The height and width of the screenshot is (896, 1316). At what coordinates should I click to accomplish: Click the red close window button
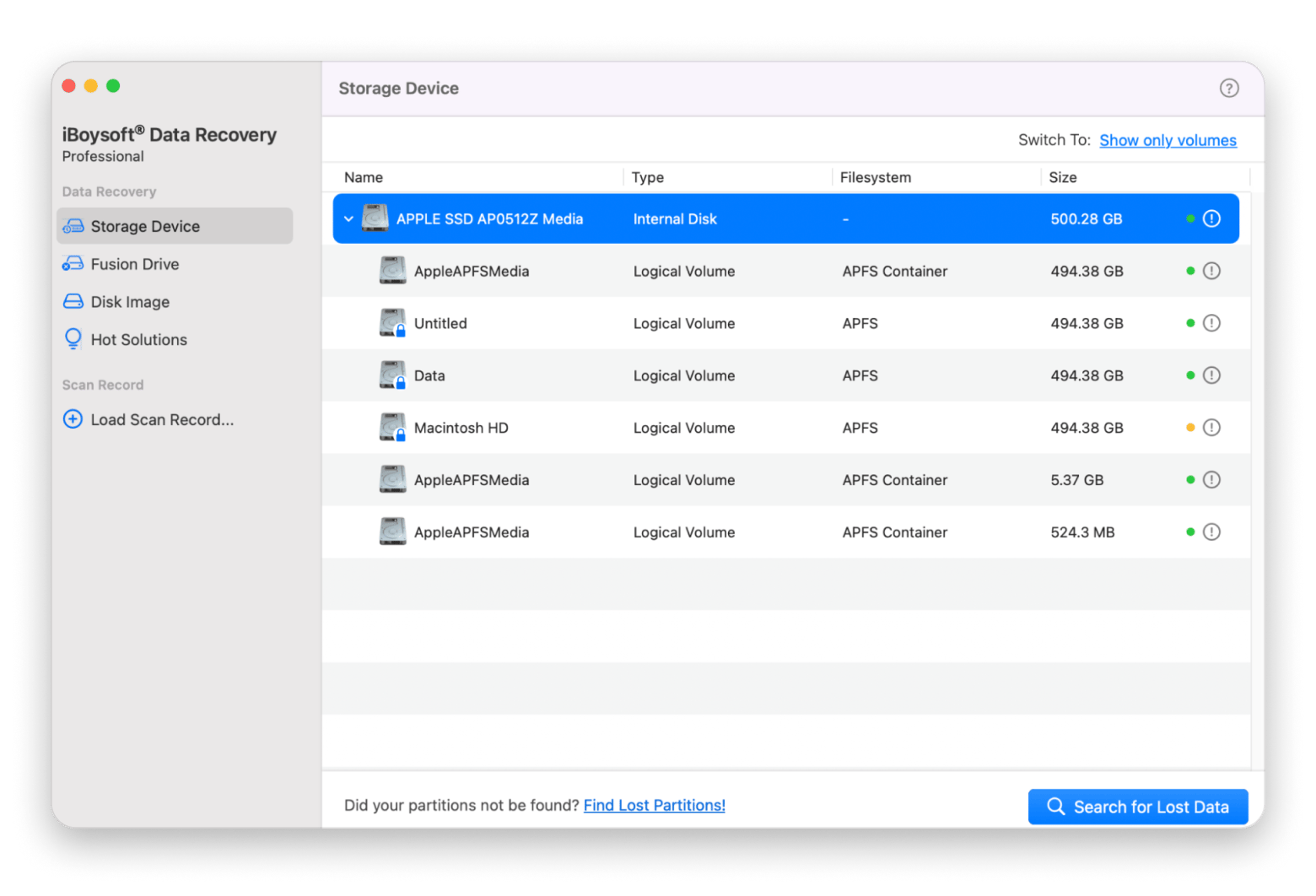(69, 85)
